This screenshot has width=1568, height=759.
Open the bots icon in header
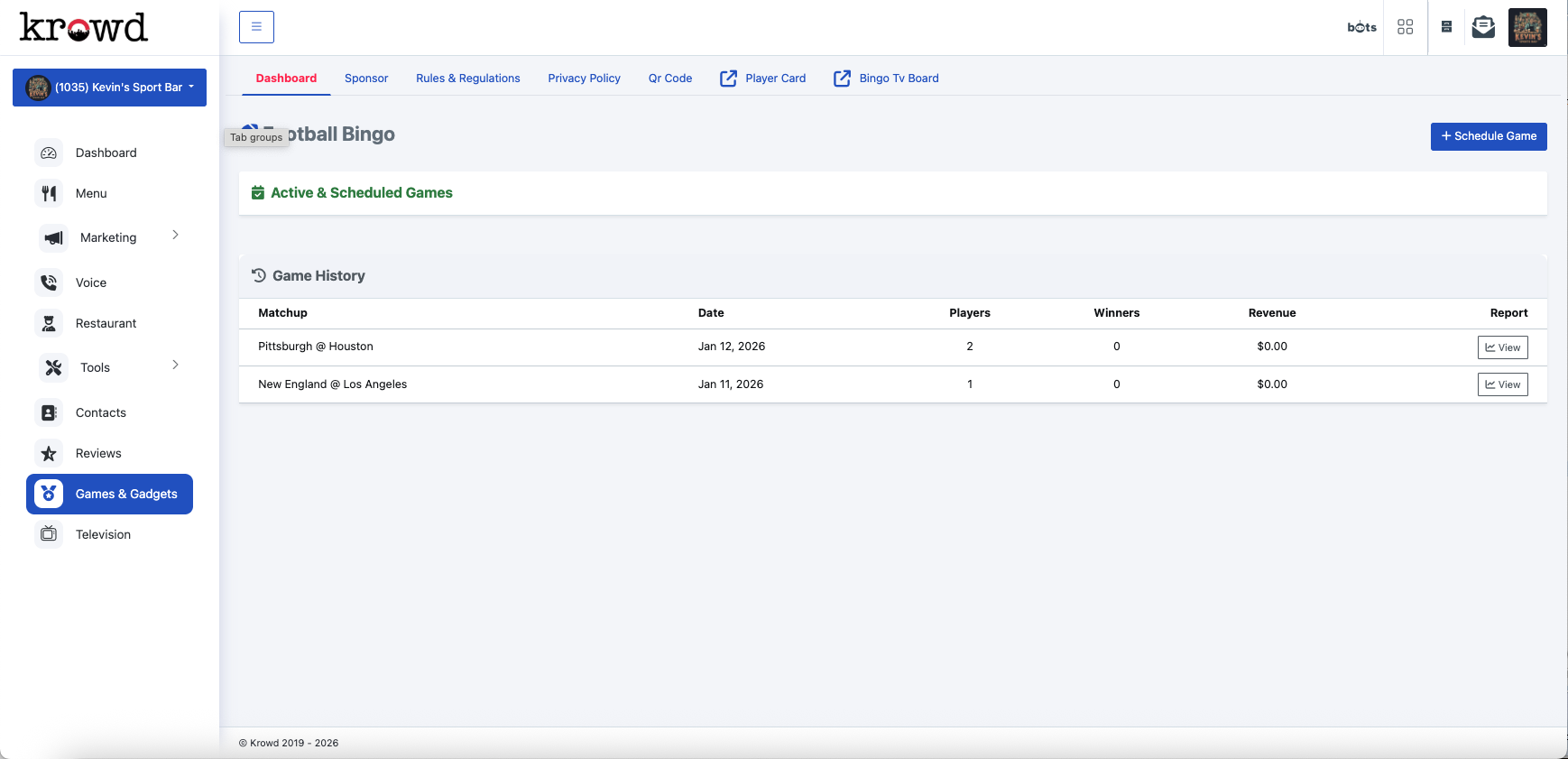1361,27
